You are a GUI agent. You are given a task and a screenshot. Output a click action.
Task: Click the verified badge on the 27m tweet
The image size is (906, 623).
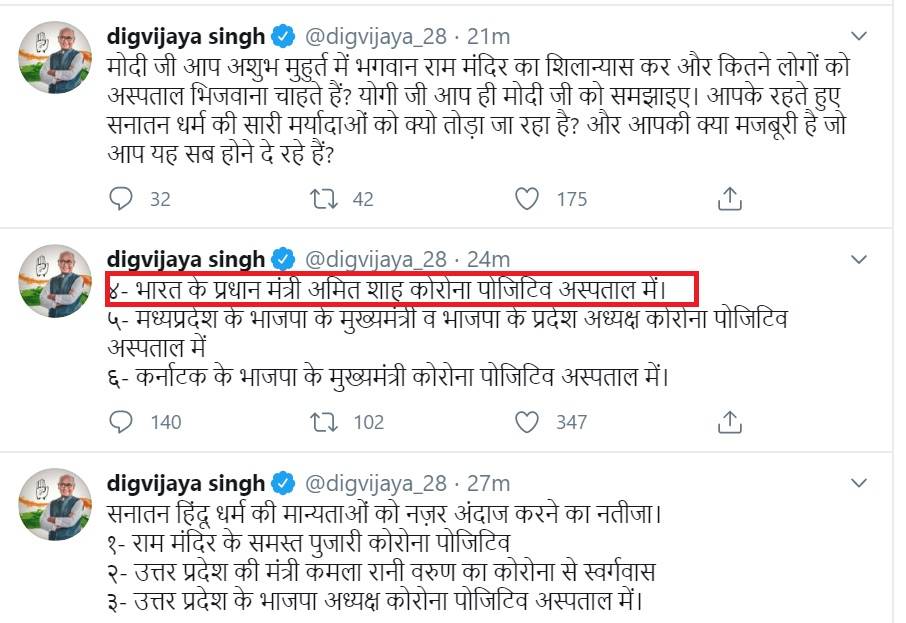284,483
